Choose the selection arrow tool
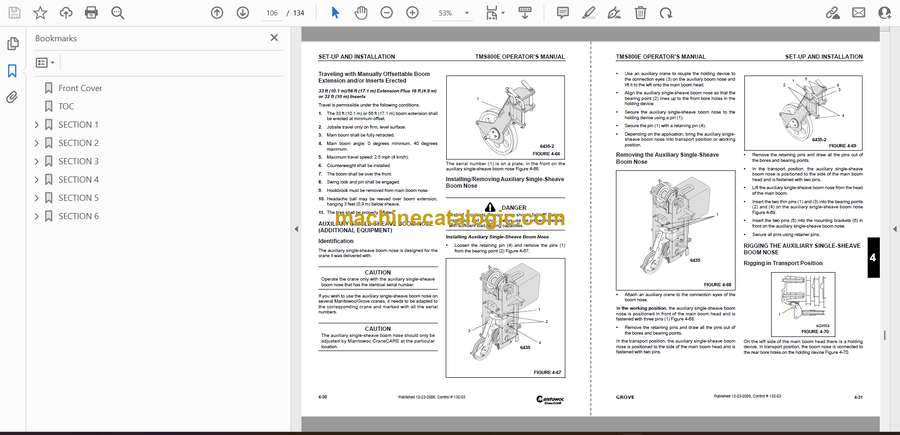 pos(335,13)
